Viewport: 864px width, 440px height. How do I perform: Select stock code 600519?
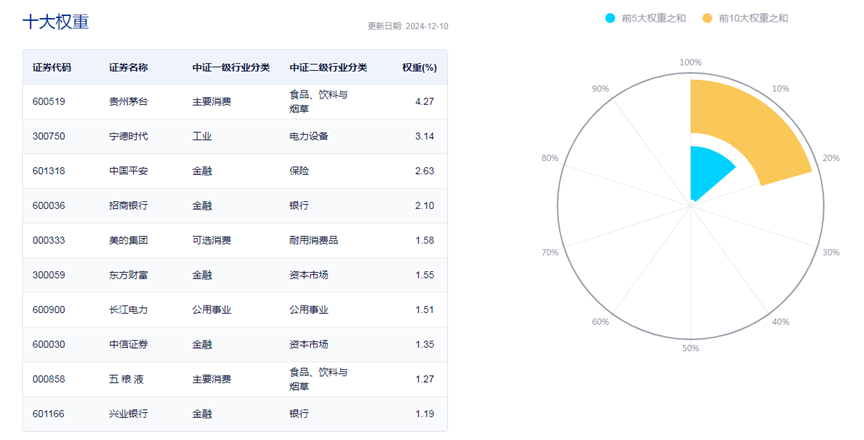(48, 101)
